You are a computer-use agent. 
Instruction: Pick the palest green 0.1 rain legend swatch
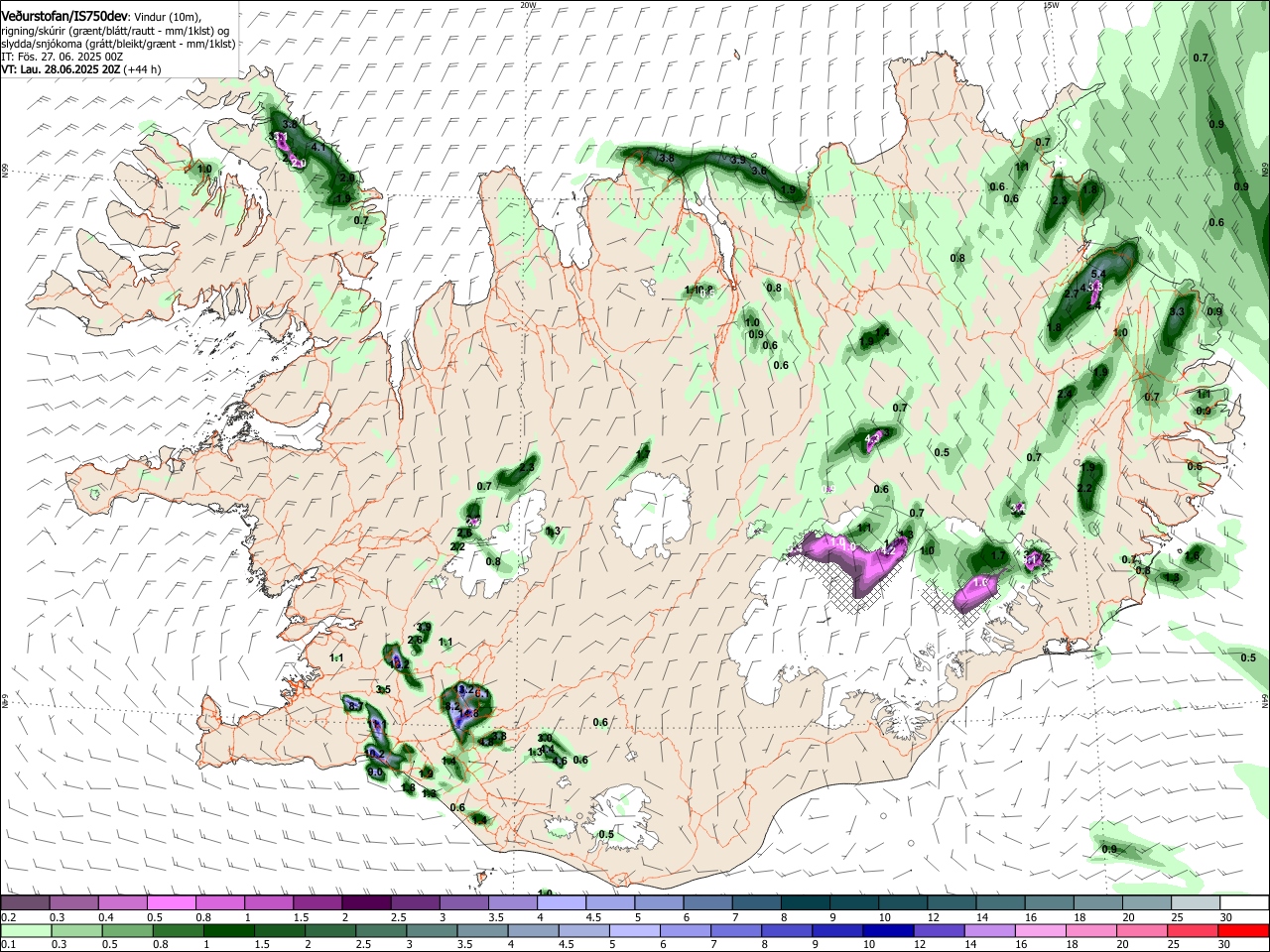coord(25,931)
